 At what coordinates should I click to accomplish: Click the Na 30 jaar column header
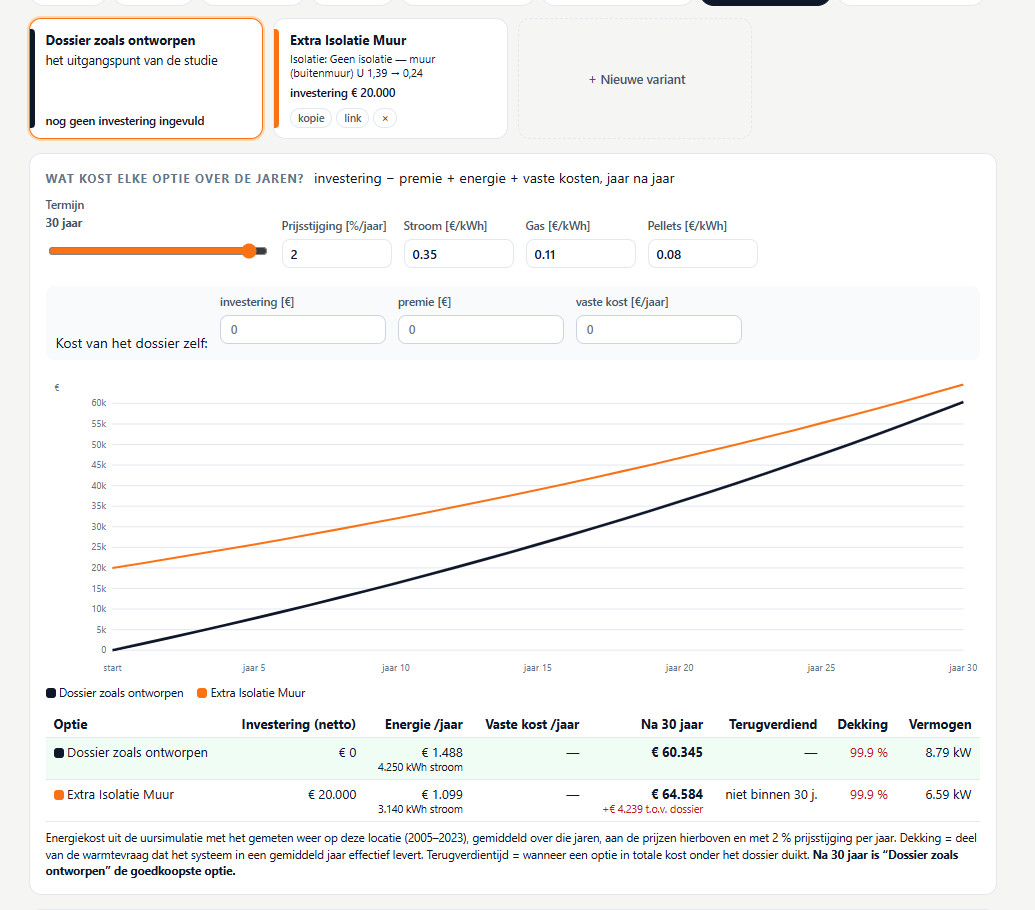671,725
